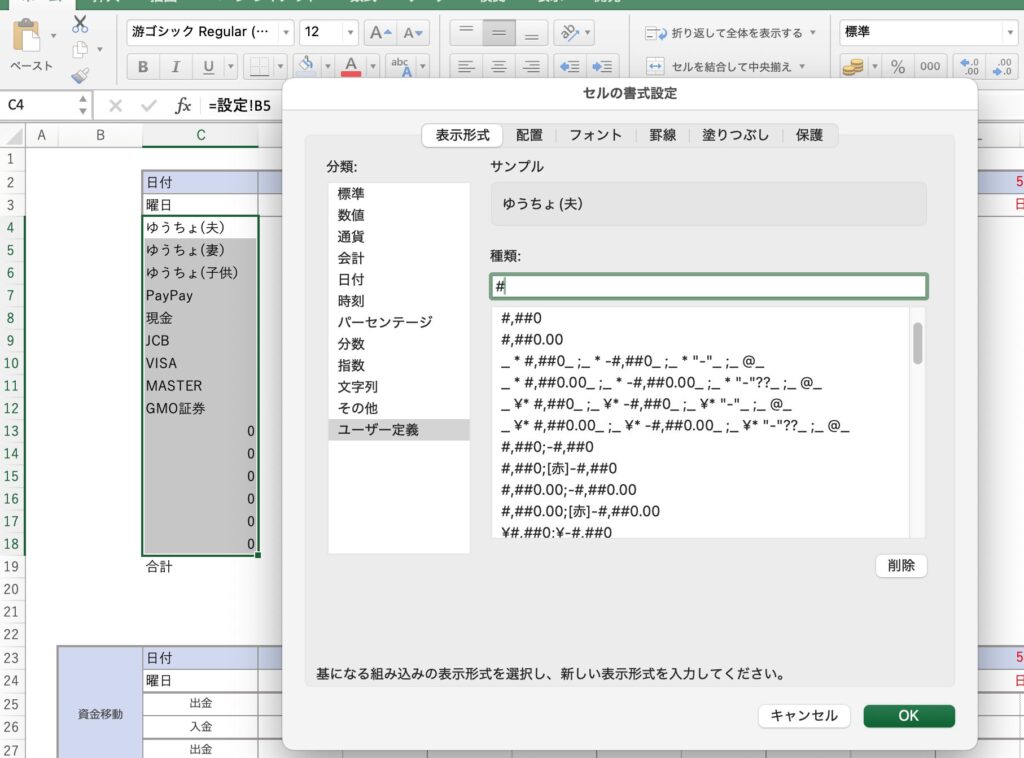Click the insert function fx icon
The image size is (1024, 758).
tap(183, 105)
